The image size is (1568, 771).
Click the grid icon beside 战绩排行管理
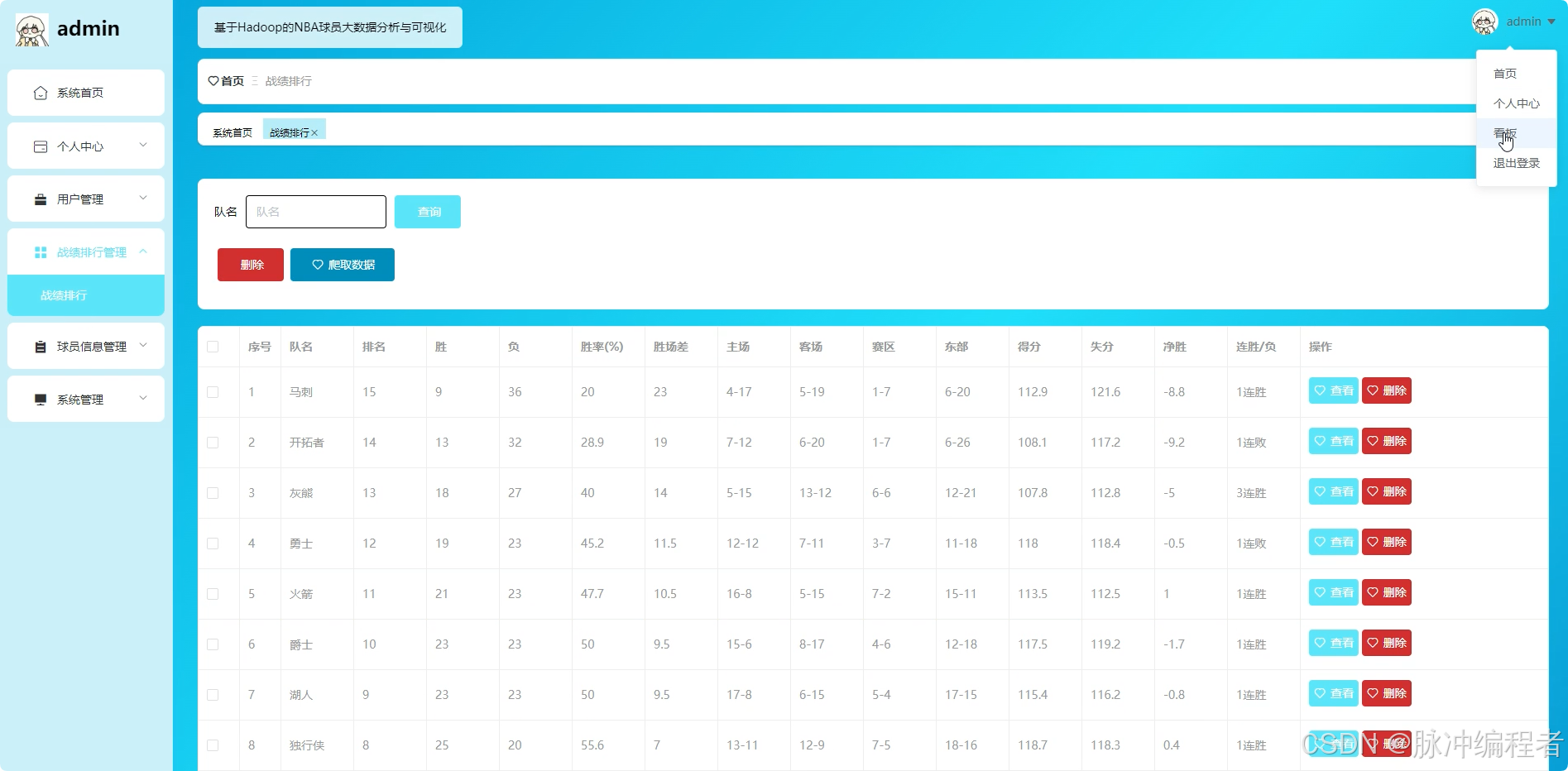[x=40, y=252]
